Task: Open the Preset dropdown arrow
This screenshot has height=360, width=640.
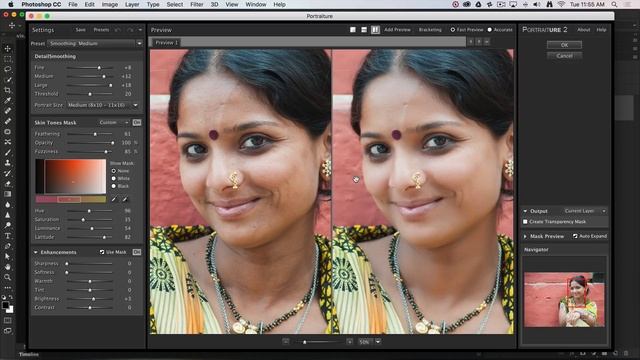Action: tap(139, 43)
